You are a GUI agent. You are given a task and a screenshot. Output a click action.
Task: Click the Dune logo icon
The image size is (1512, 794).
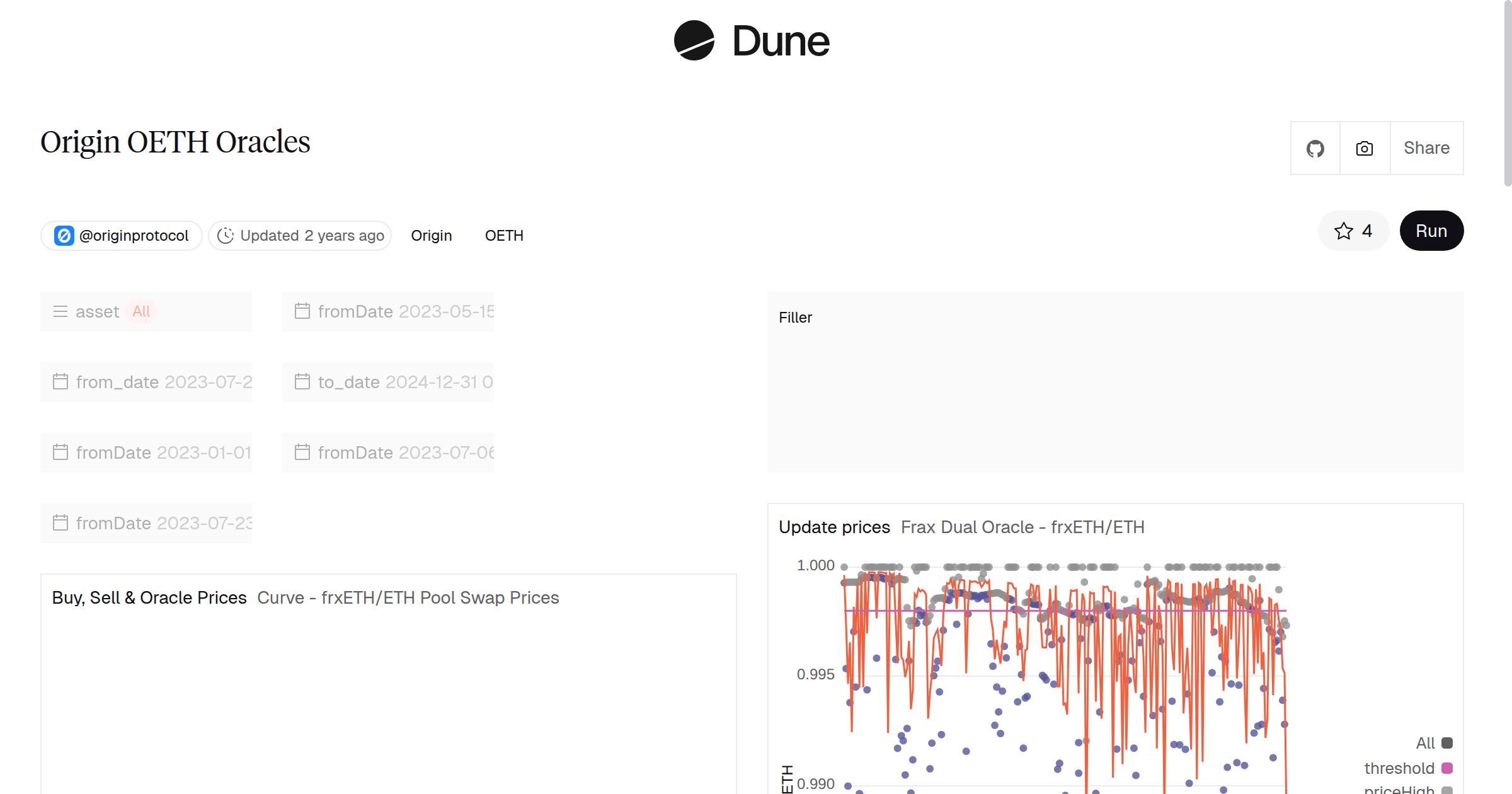[x=694, y=41]
